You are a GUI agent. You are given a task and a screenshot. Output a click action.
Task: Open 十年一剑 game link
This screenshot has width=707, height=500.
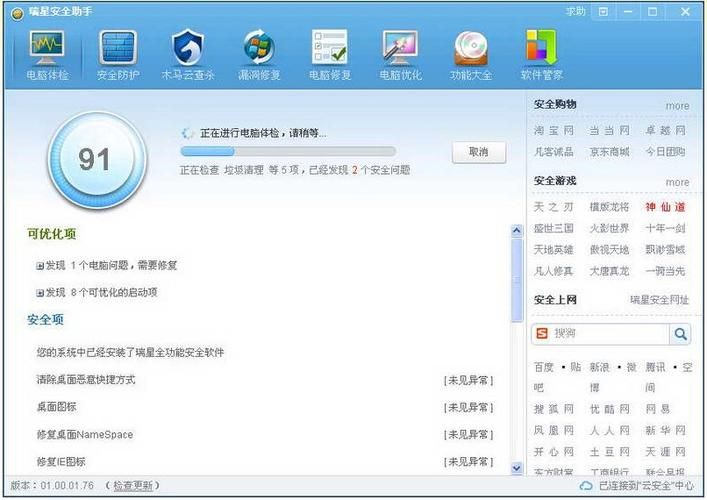(x=665, y=229)
